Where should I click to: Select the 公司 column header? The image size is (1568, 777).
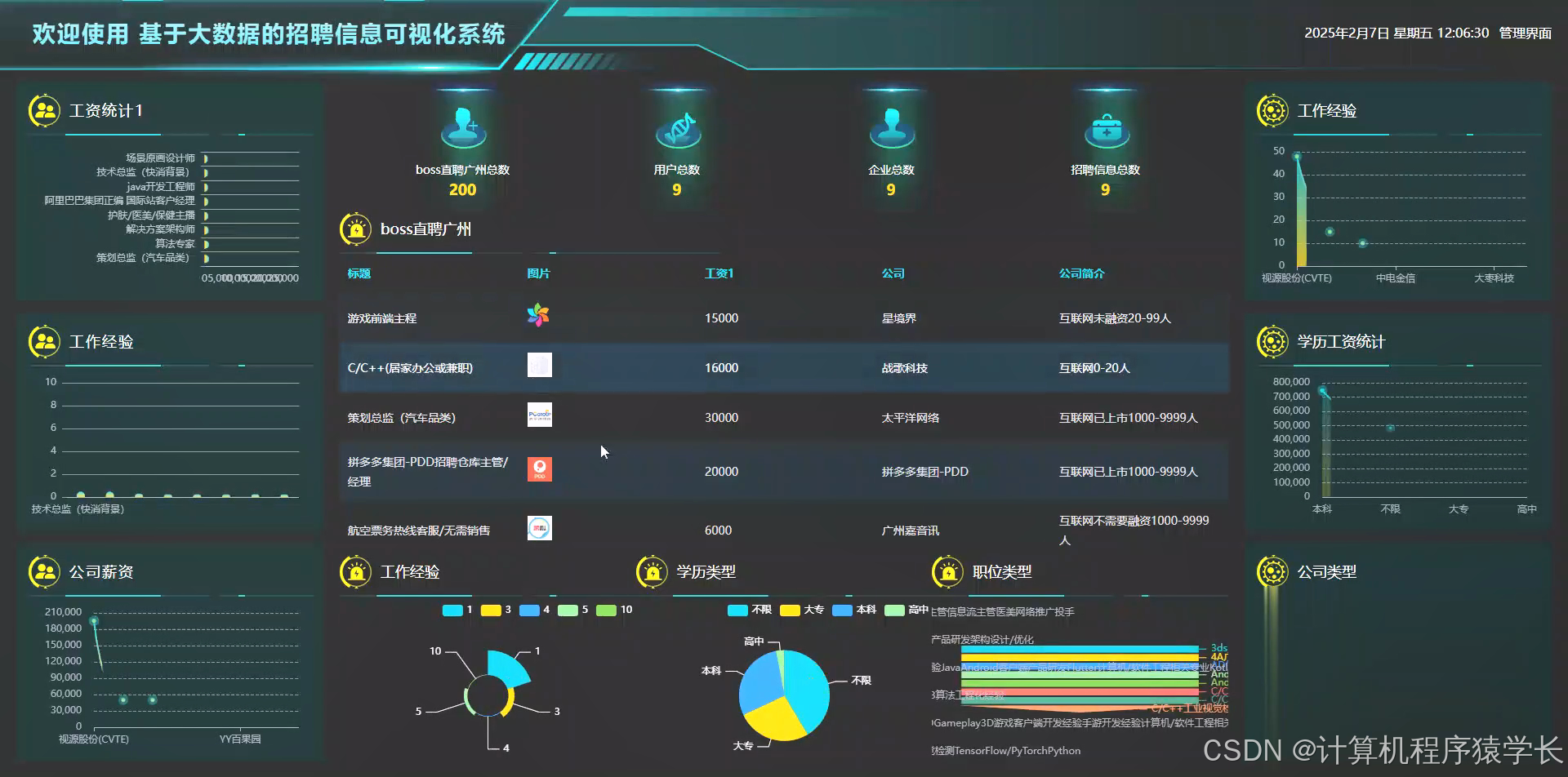pos(893,273)
